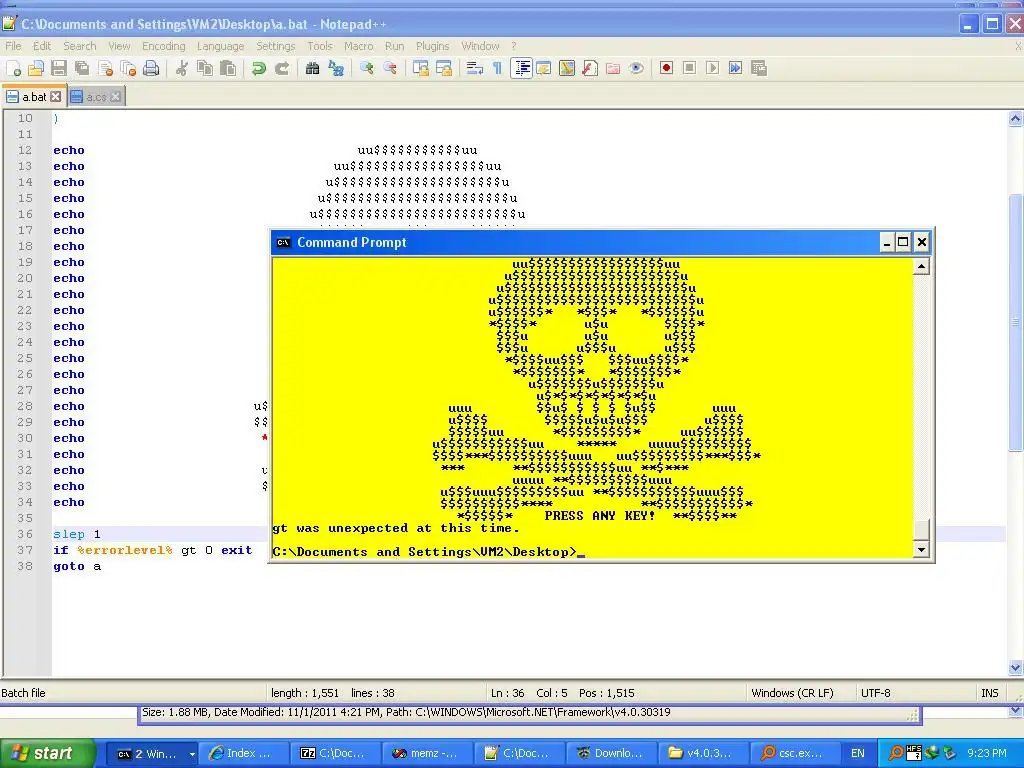Click the Close All toolbar icon

[x=128, y=68]
